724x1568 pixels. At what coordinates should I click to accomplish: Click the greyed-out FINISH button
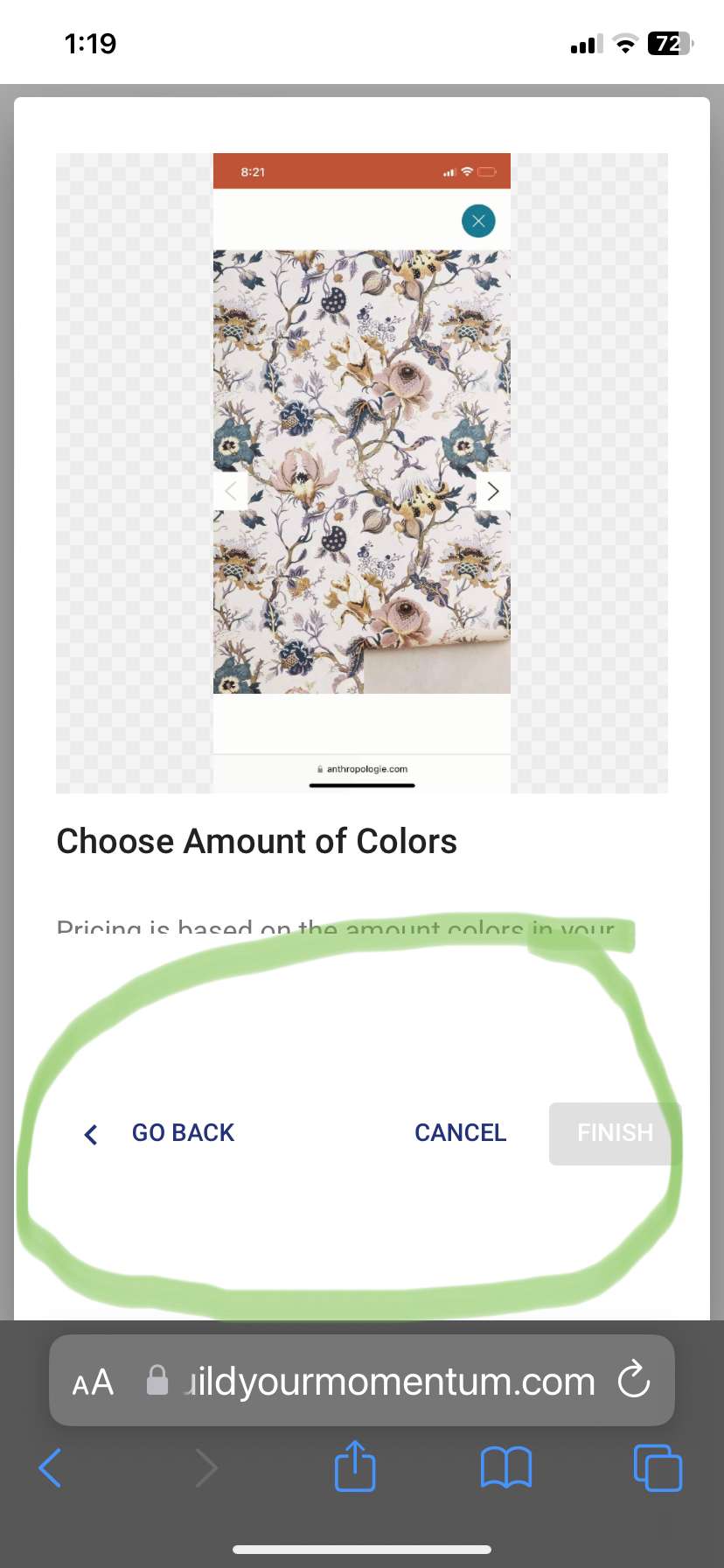[x=615, y=1133]
